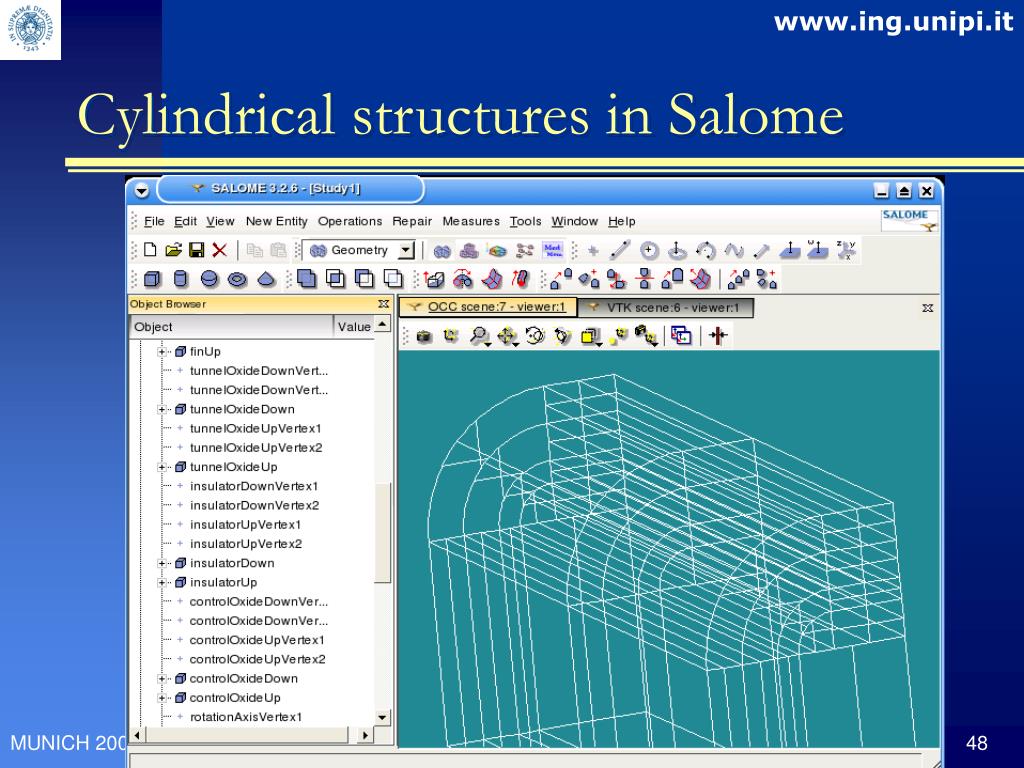This screenshot has width=1024, height=768.
Task: Create a Sphere primitive
Action: [x=209, y=280]
